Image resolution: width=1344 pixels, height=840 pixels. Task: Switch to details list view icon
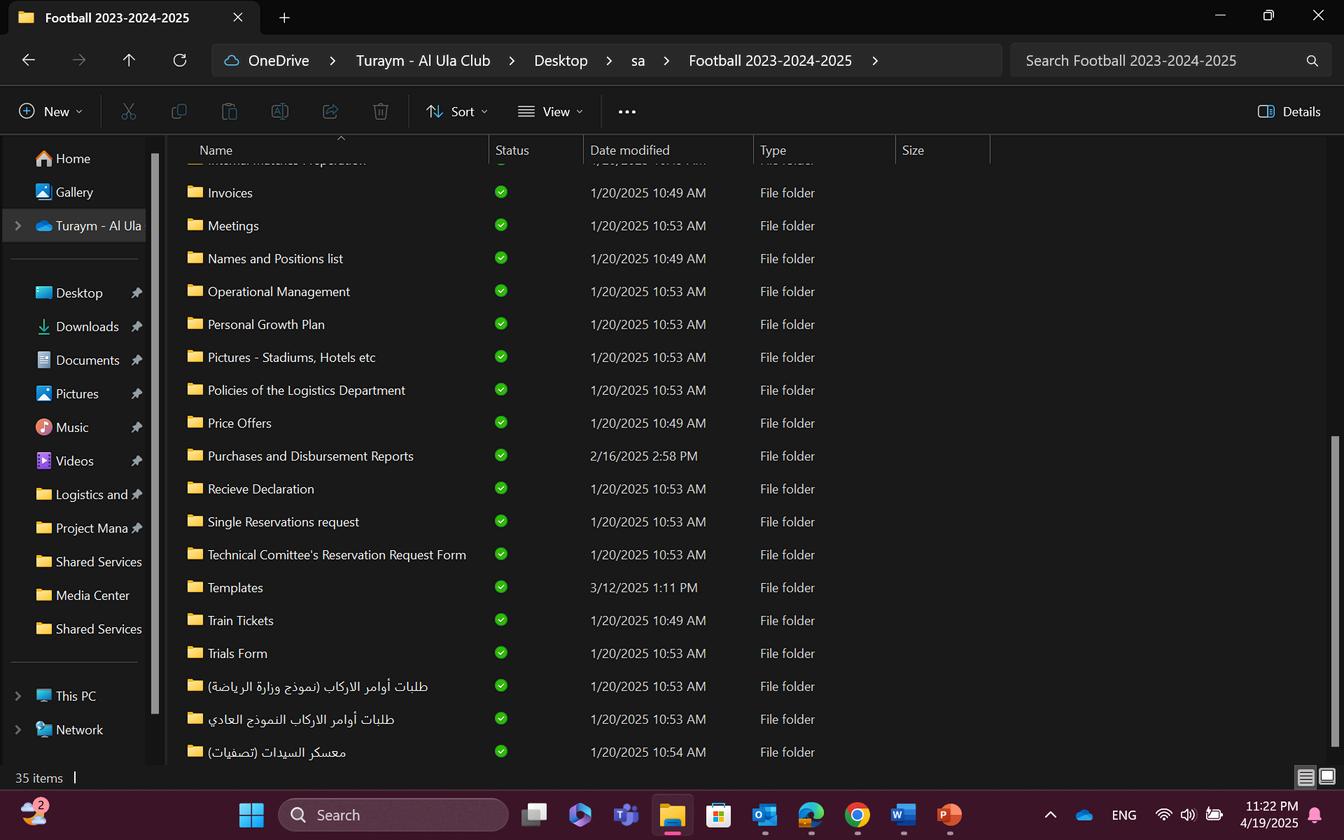point(1305,777)
